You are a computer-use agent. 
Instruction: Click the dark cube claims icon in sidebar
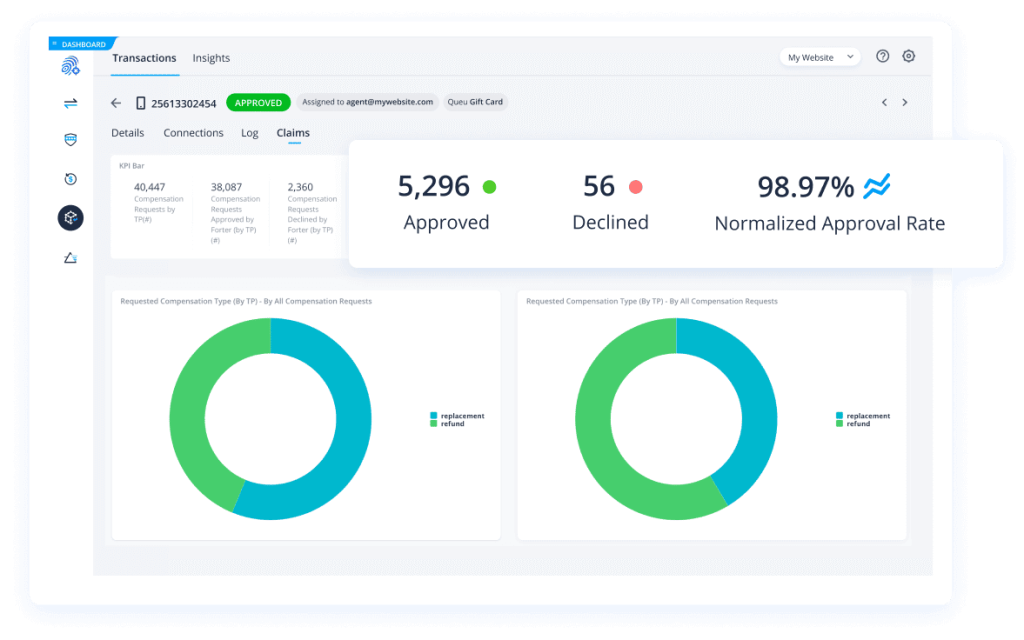coord(70,218)
